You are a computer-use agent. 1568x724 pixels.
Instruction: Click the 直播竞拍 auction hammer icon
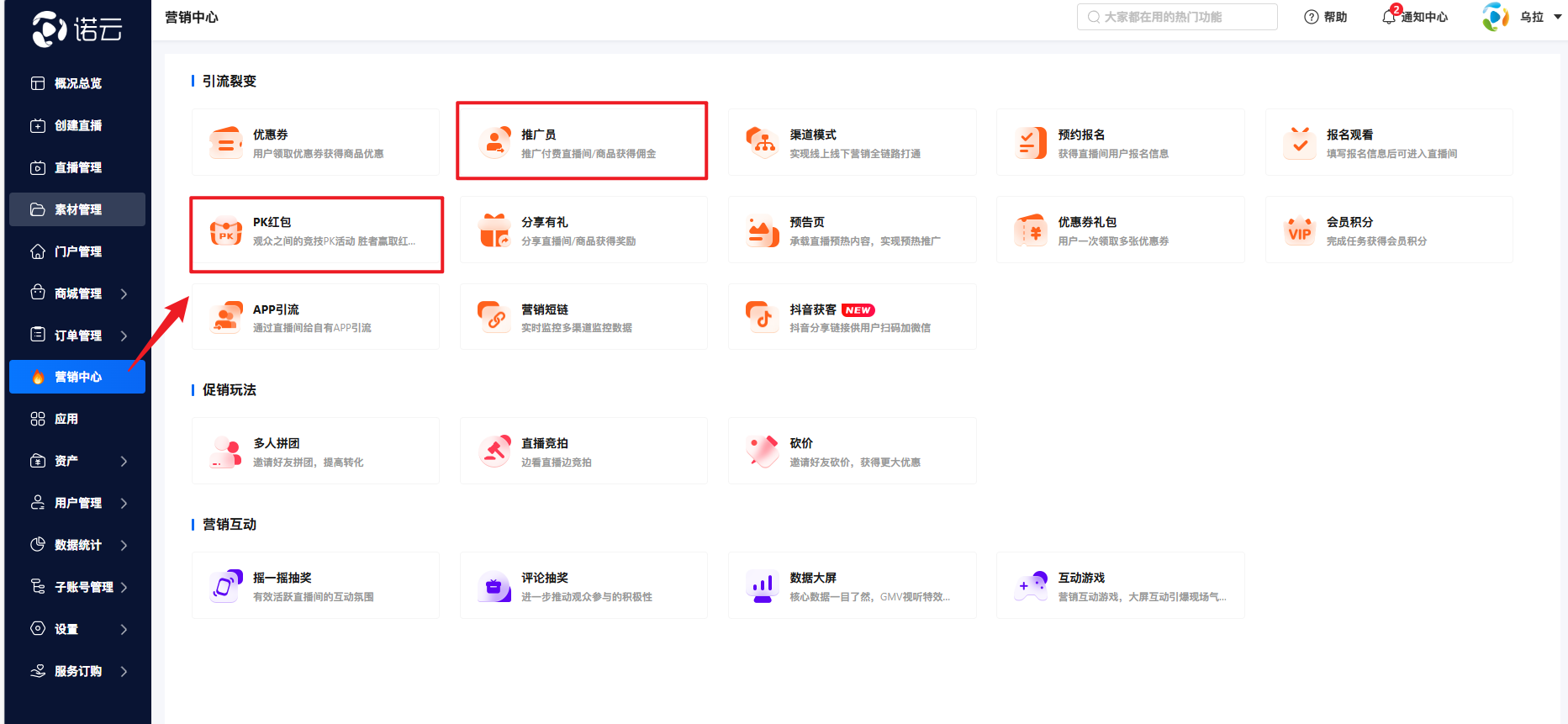(x=494, y=452)
